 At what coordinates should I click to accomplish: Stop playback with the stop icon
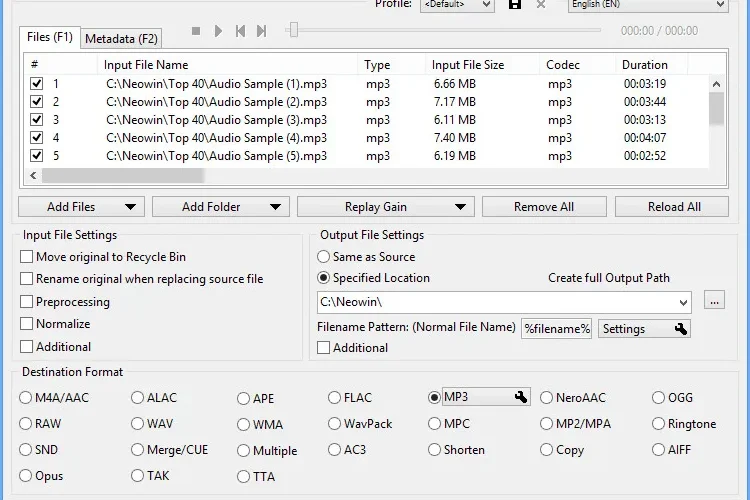point(196,31)
